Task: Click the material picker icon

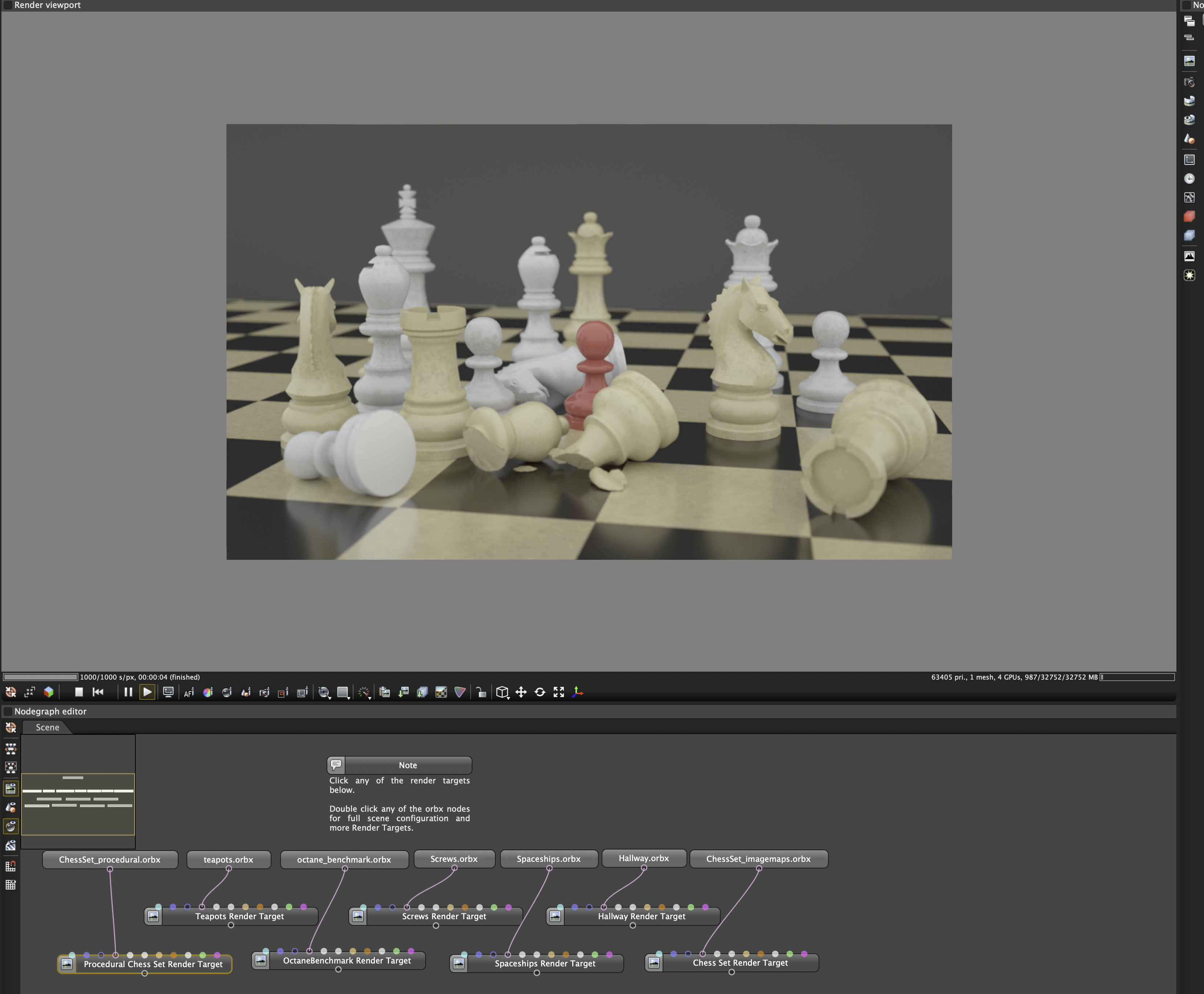Action: pyautogui.click(x=226, y=693)
